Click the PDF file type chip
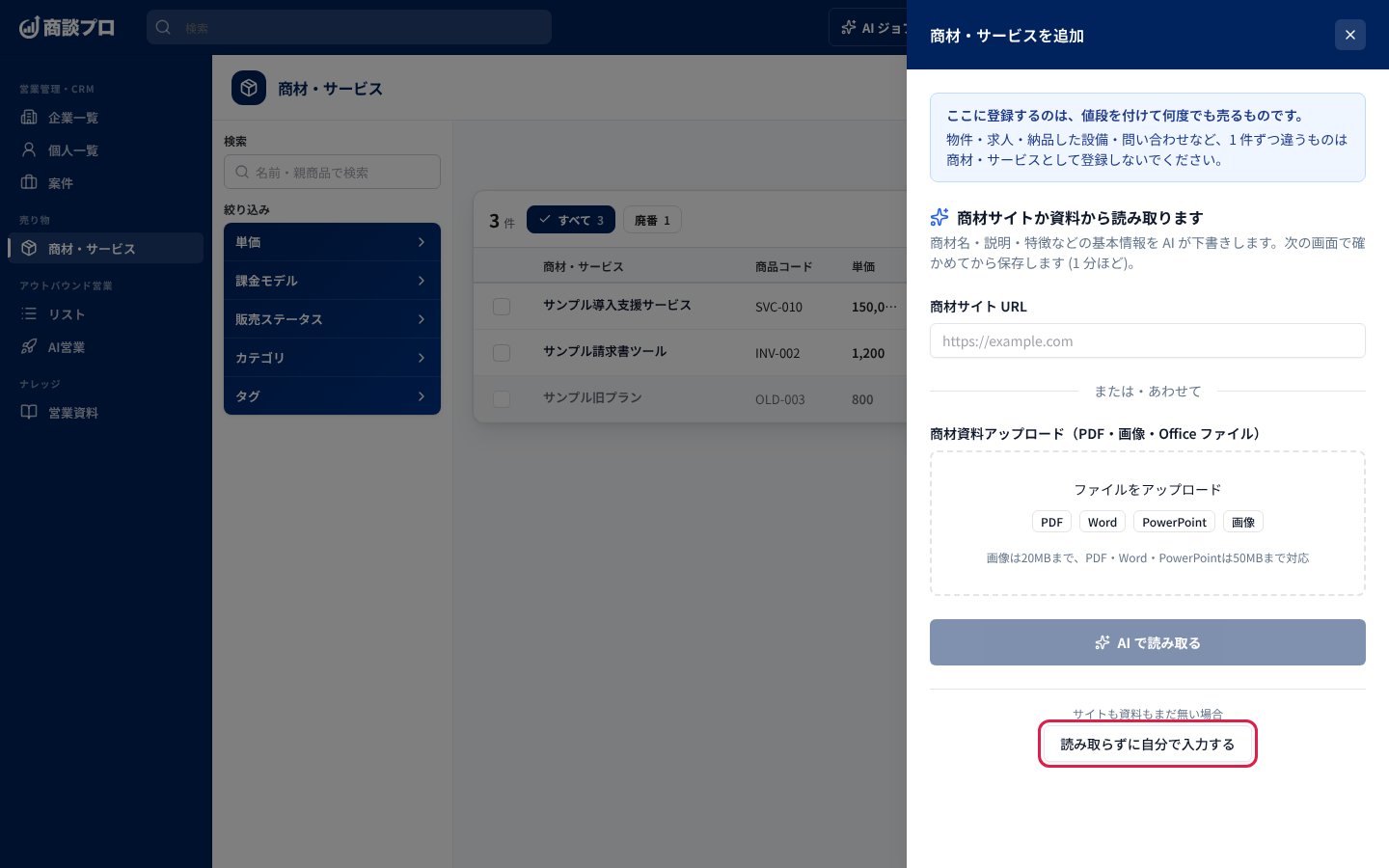This screenshot has height=868, width=1389. 1051,522
